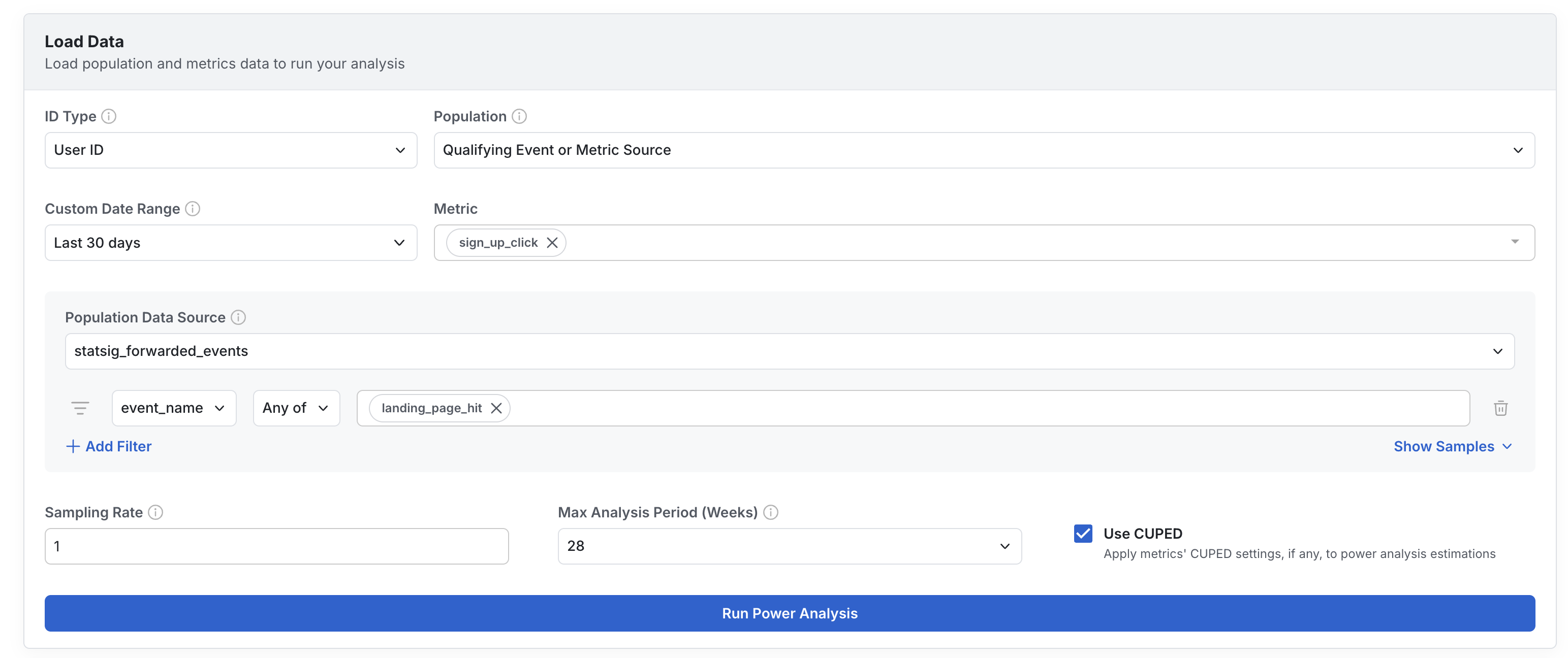Uncheck the Use CUPED checkbox
Viewport: 1568px width, 658px height.
[1083, 533]
